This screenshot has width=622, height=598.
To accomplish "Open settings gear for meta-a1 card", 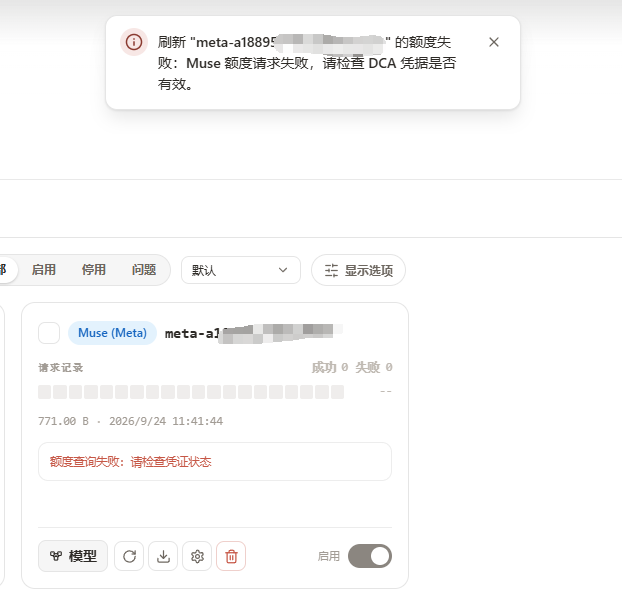I will (197, 556).
